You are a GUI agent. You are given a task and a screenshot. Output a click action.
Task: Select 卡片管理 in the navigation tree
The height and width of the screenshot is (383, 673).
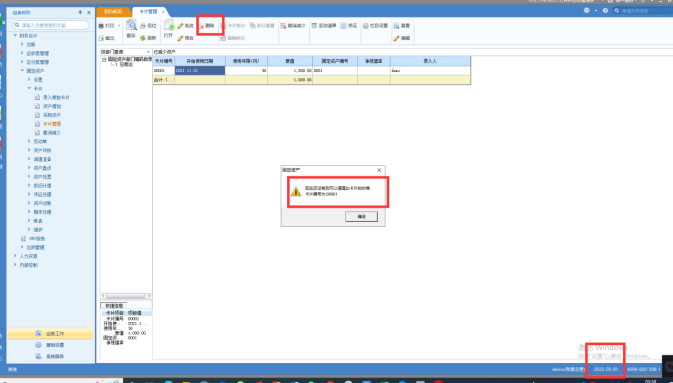(52, 124)
